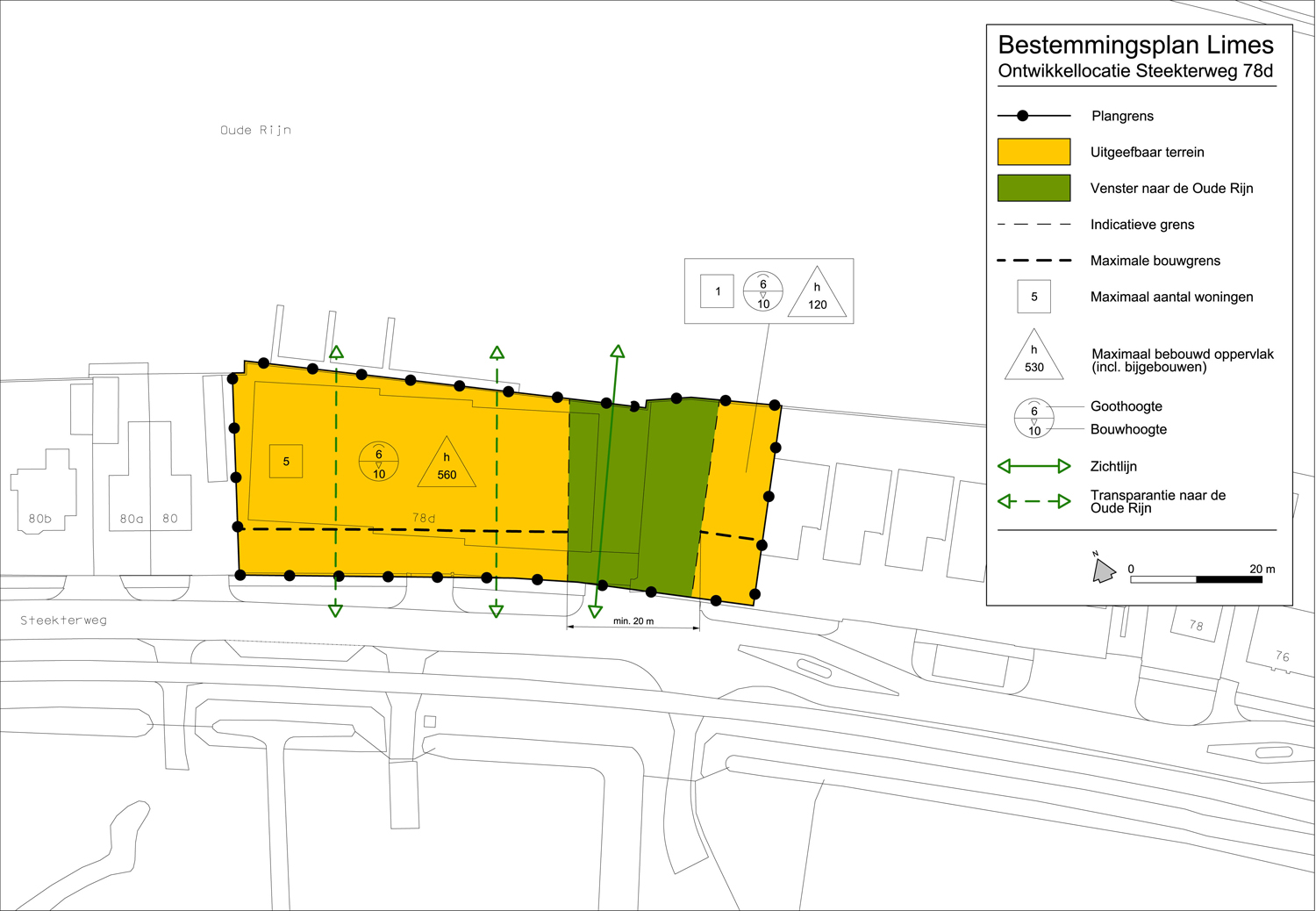
Task: Click the solid green Zichtlijn arrow in legend
Action: point(1034,466)
